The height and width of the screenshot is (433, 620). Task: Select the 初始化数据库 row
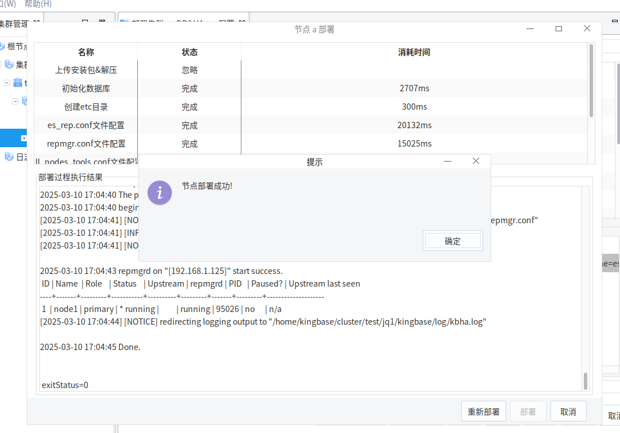tap(86, 89)
